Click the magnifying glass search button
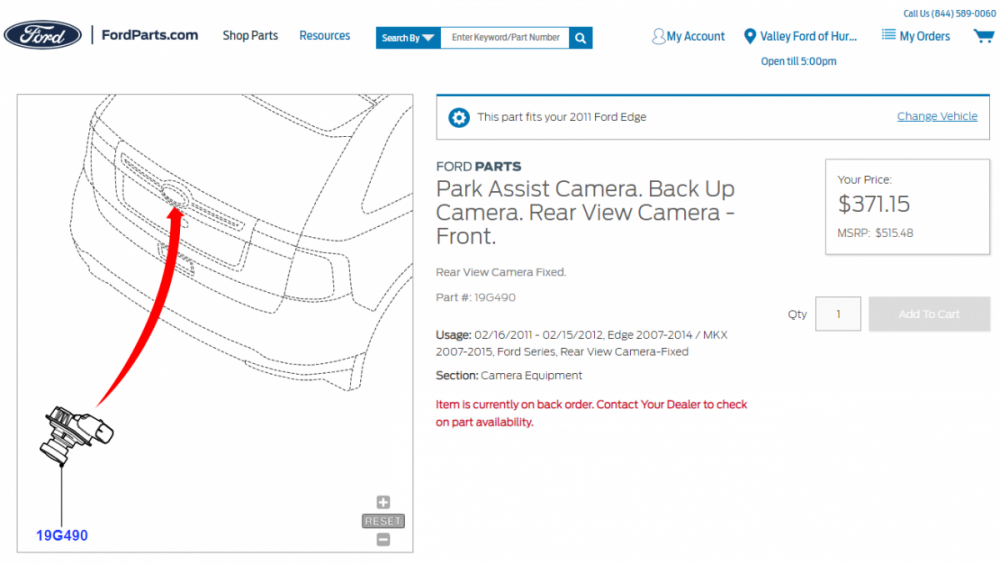 [x=581, y=38]
